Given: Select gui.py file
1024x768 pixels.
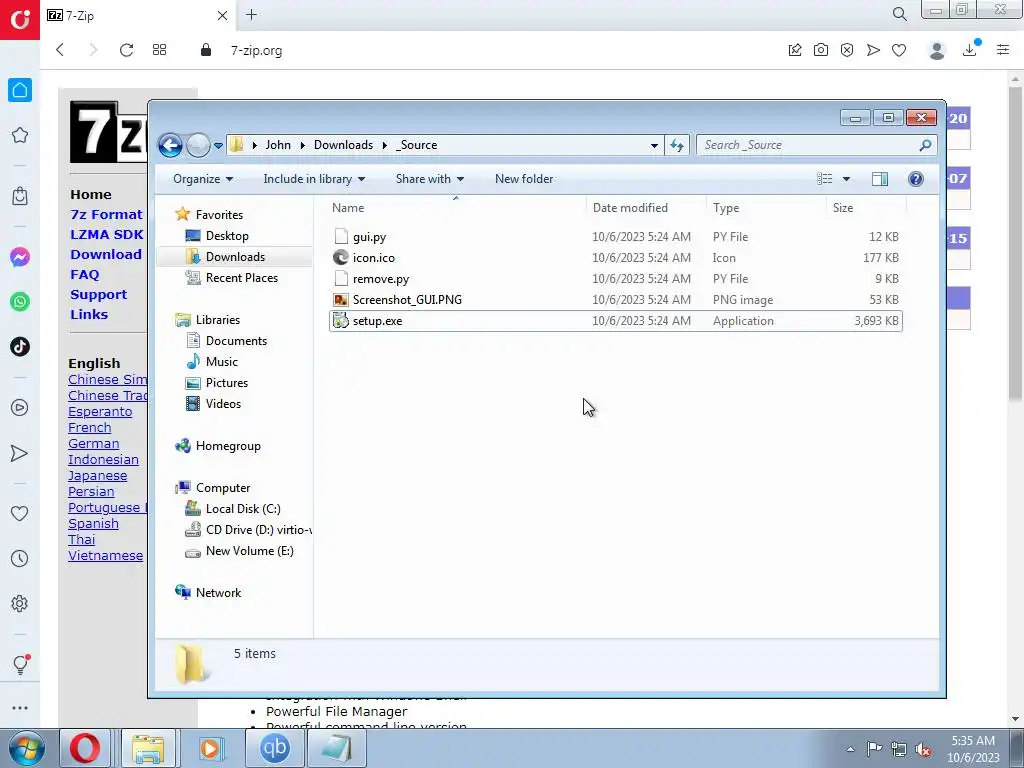Looking at the screenshot, I should [x=616, y=237].
